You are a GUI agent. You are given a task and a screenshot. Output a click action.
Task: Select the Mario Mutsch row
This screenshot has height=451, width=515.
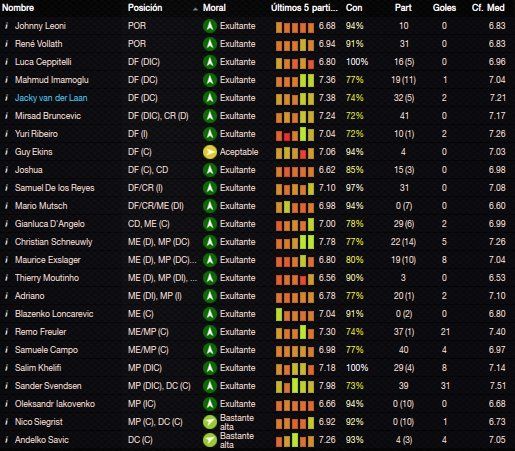click(x=257, y=206)
